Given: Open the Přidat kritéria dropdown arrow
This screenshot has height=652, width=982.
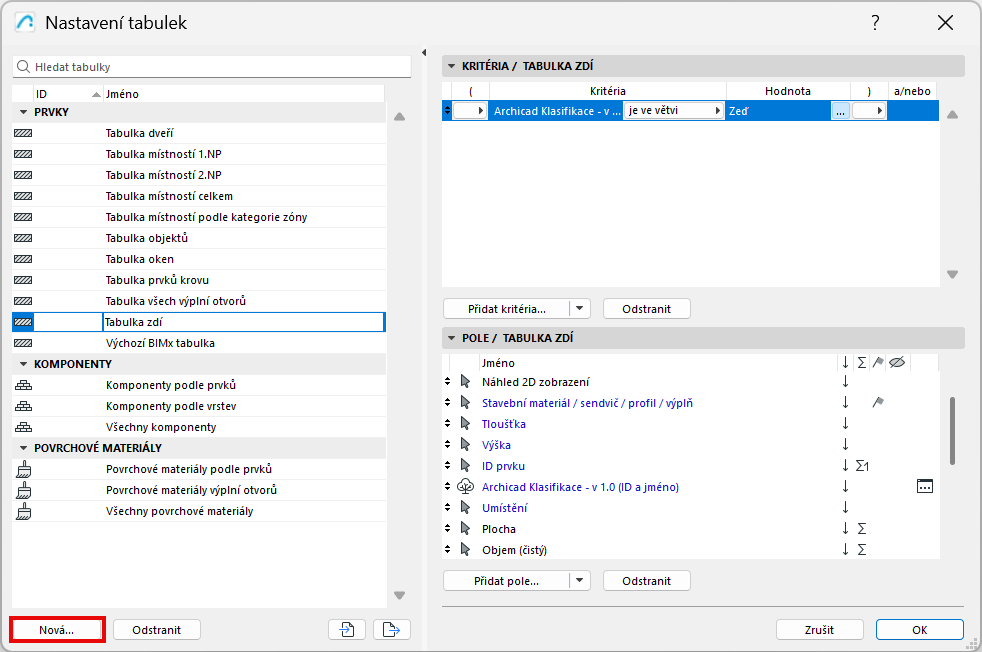Looking at the screenshot, I should point(581,308).
